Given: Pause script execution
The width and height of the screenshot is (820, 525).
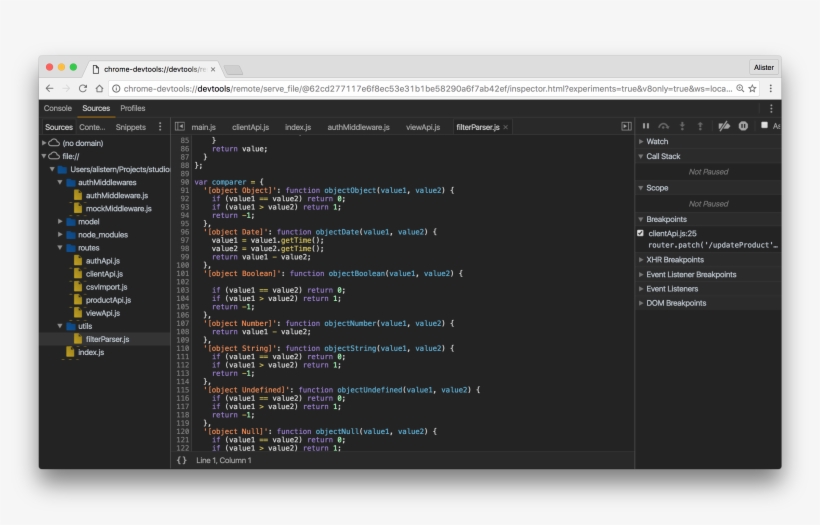Looking at the screenshot, I should pyautogui.click(x=646, y=126).
